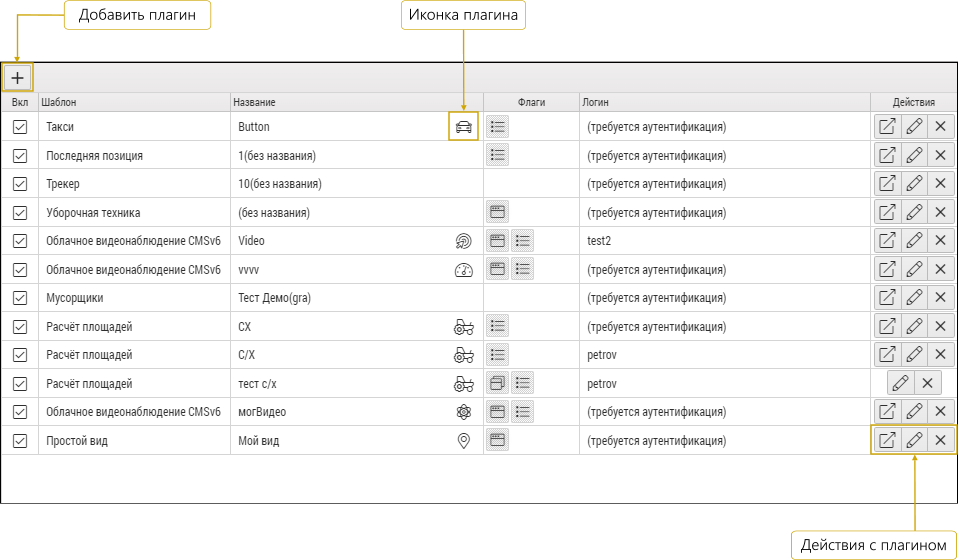
Task: Click the atom icon of the могВидео plugin
Action: pyautogui.click(x=464, y=412)
